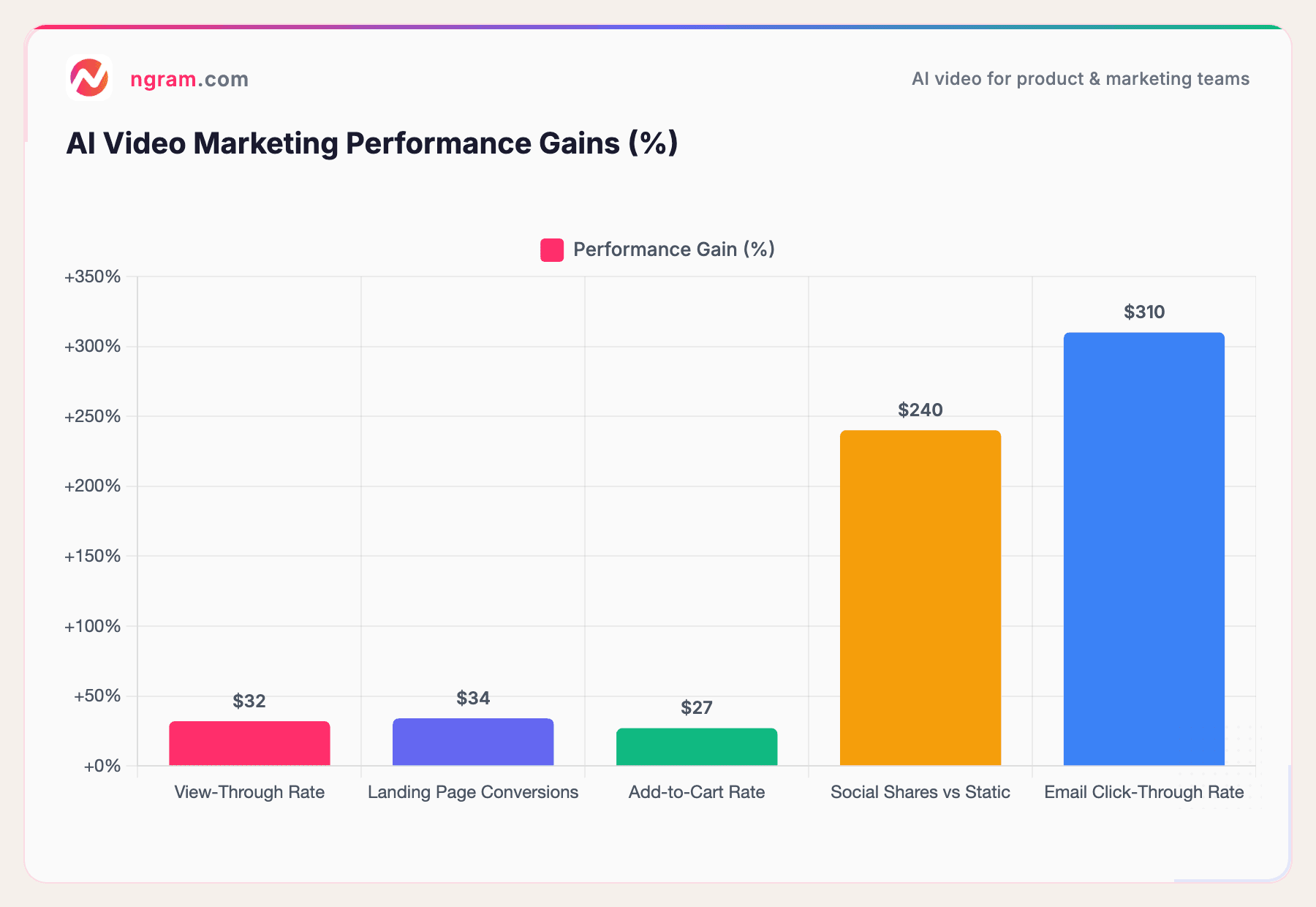This screenshot has width=1316, height=907.
Task: Select the Add-to-Cart Rate axis label
Action: [697, 792]
